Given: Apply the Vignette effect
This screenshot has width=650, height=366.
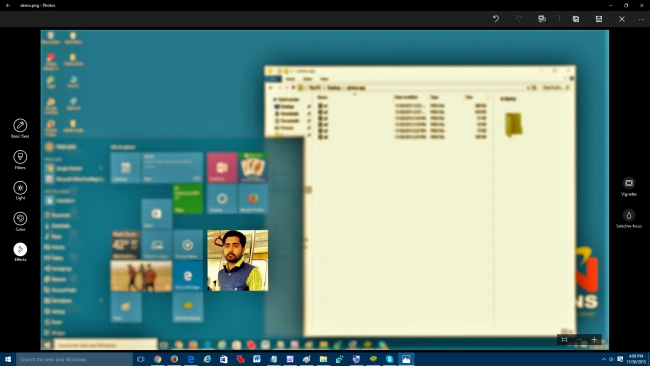Looking at the screenshot, I should point(628,187).
